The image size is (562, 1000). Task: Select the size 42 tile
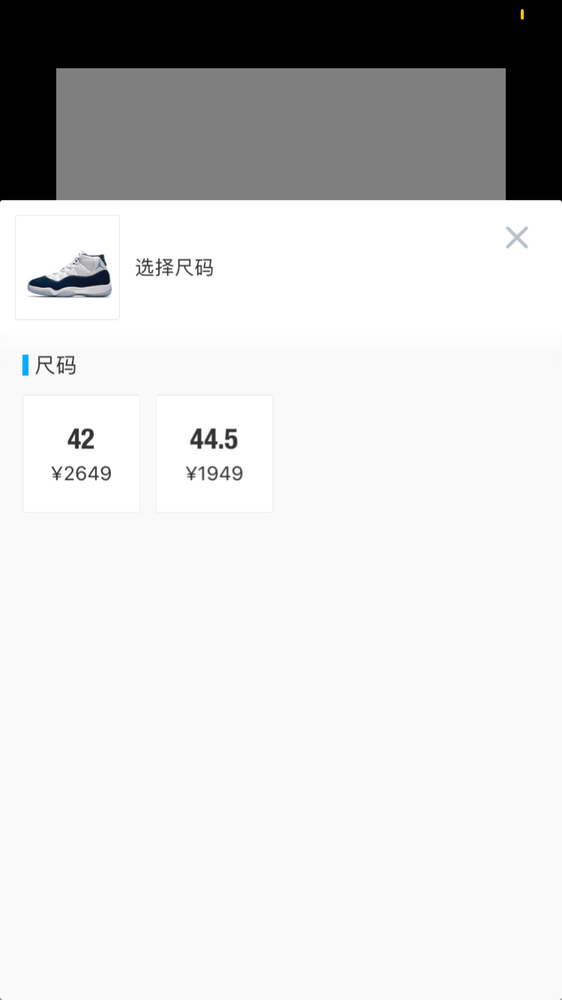click(x=81, y=453)
